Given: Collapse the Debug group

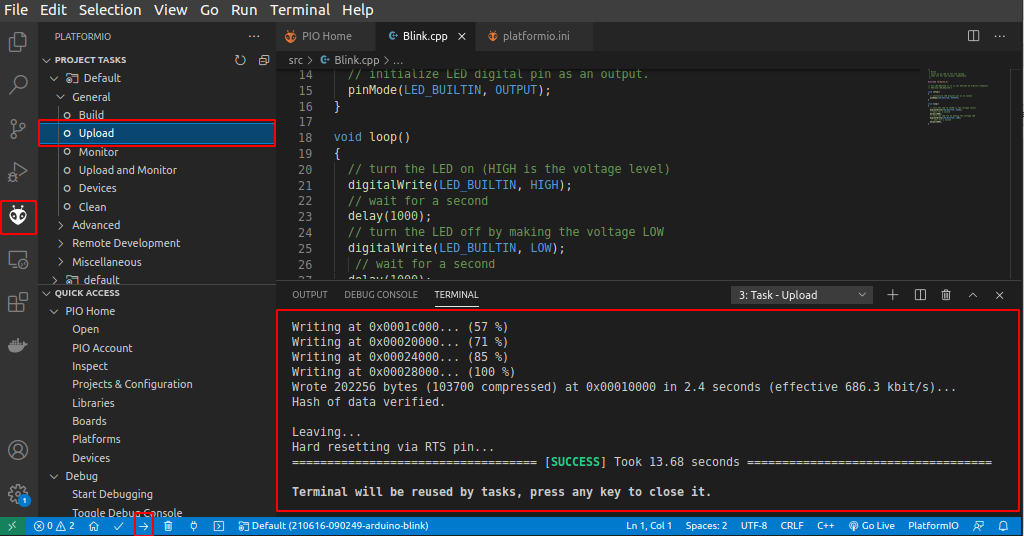Looking at the screenshot, I should click(x=54, y=477).
